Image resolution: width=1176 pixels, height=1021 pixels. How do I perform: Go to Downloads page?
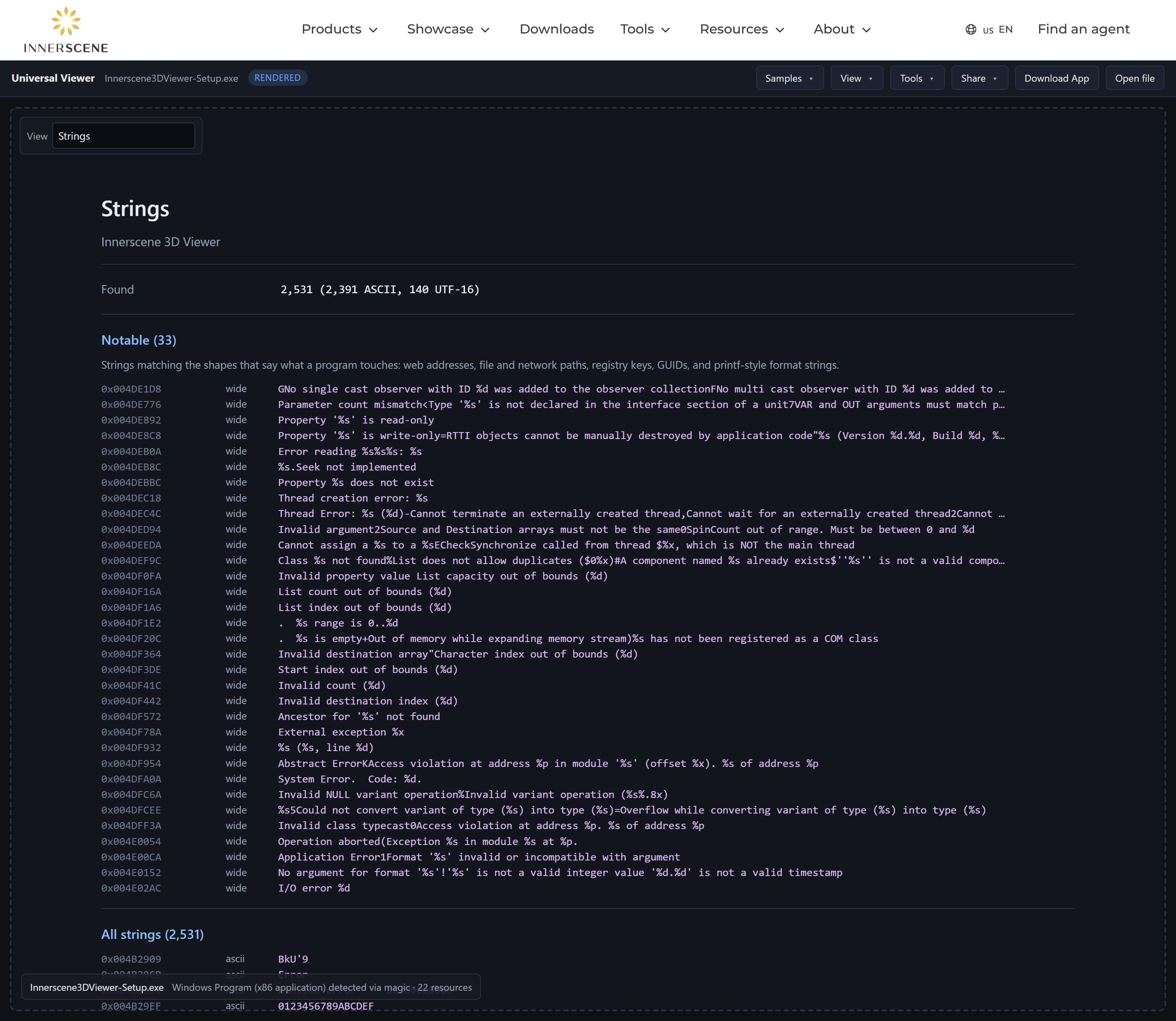[557, 29]
